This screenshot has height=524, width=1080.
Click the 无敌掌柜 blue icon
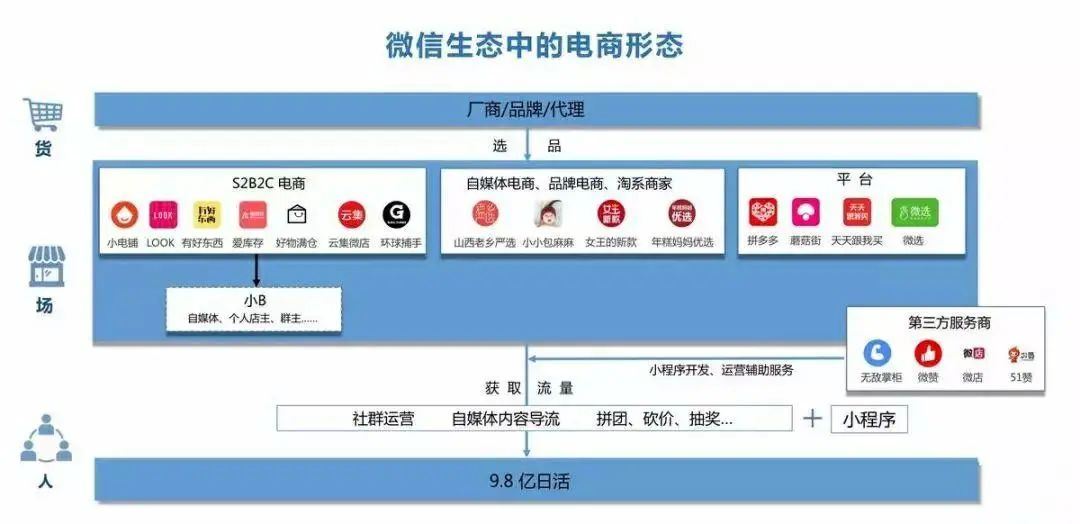[877, 353]
